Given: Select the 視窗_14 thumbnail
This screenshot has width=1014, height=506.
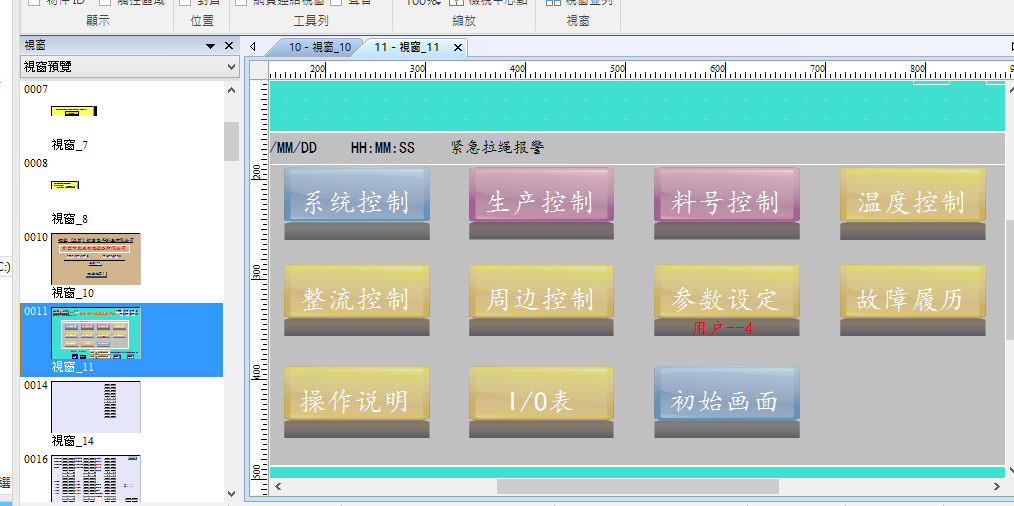Looking at the screenshot, I should (96, 406).
